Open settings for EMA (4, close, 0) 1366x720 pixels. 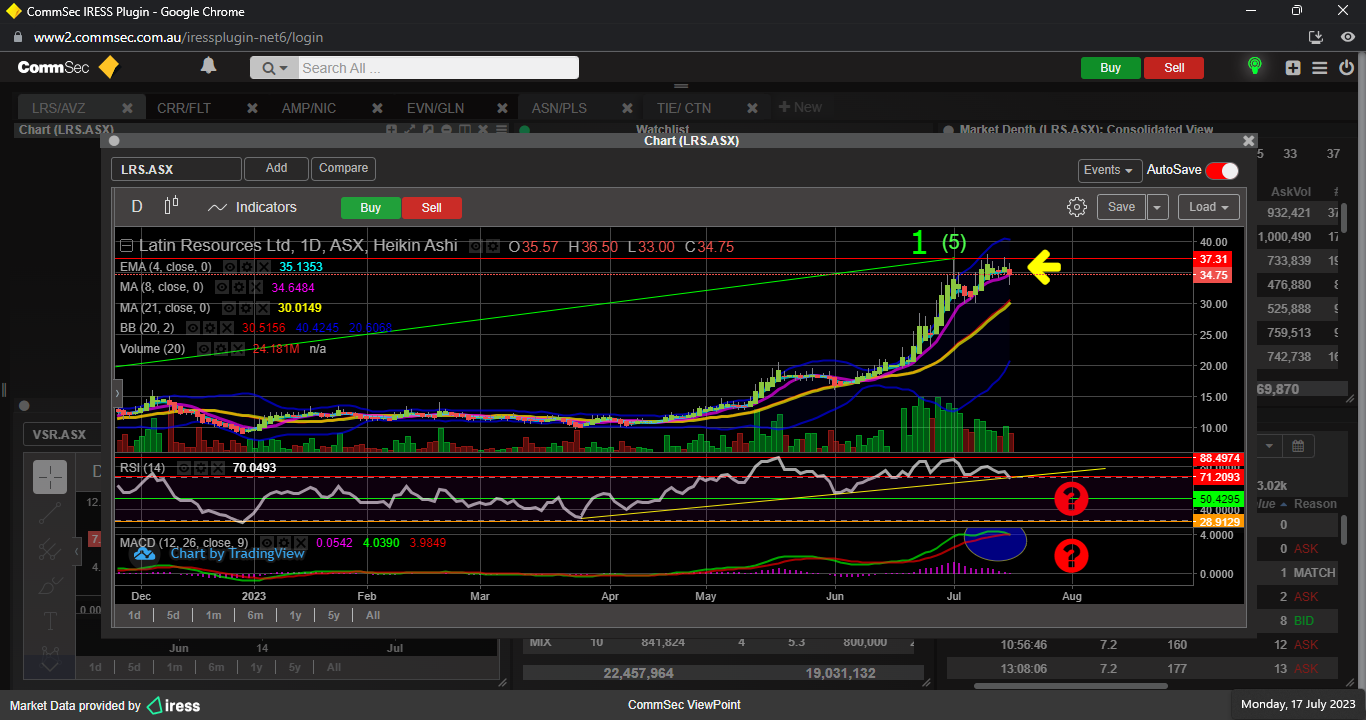click(245, 267)
